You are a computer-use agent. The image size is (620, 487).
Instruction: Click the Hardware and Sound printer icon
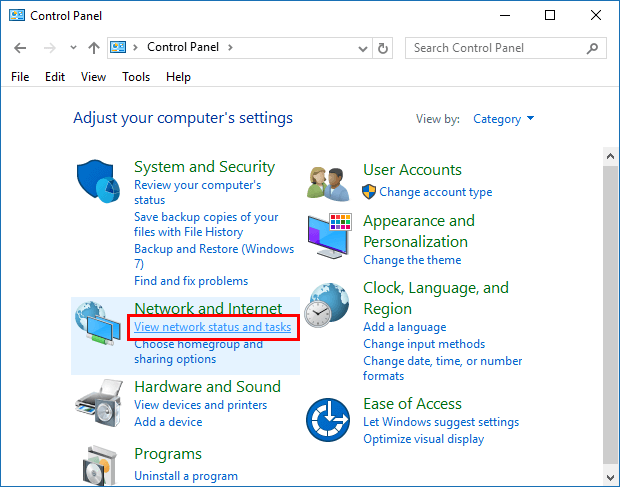[x=99, y=402]
